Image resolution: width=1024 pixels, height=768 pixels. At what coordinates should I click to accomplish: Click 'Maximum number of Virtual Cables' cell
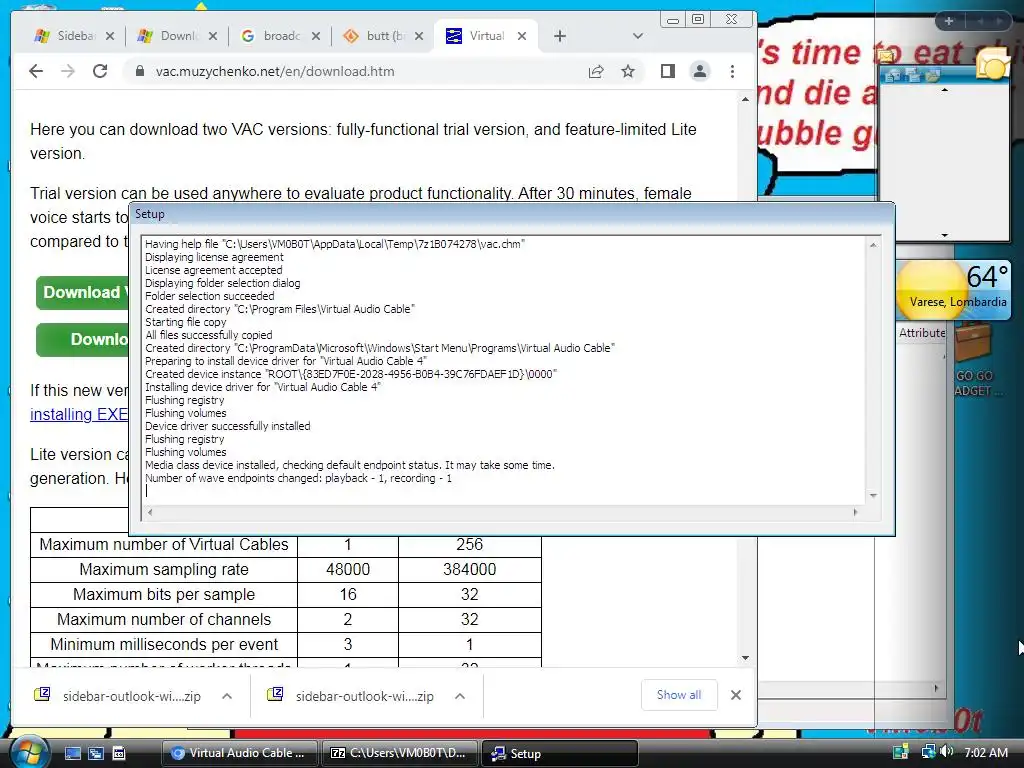[x=164, y=545]
